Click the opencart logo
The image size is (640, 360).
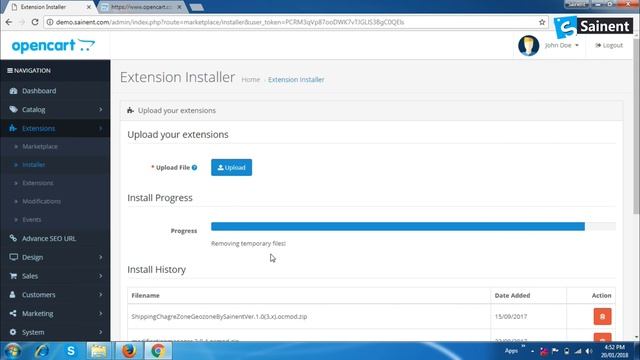pyautogui.click(x=53, y=46)
